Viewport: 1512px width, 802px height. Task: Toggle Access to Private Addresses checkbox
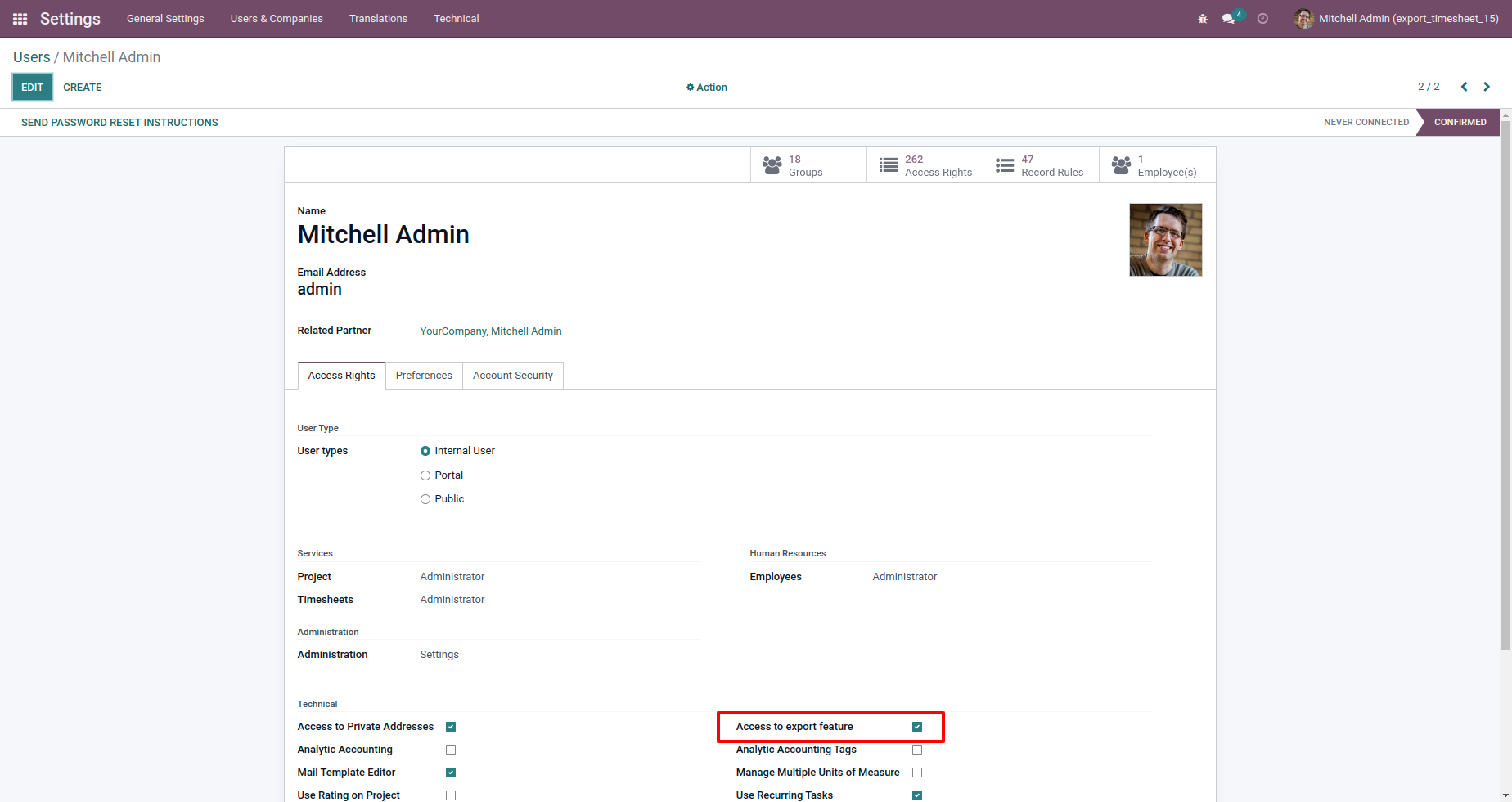click(451, 727)
